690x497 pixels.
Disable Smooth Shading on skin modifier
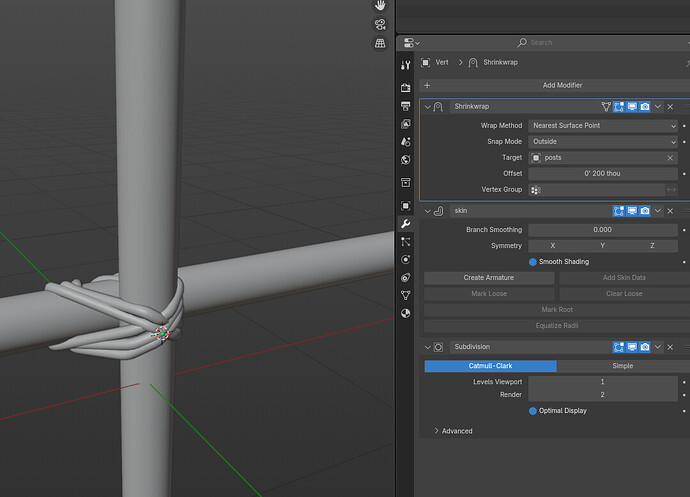pos(532,262)
